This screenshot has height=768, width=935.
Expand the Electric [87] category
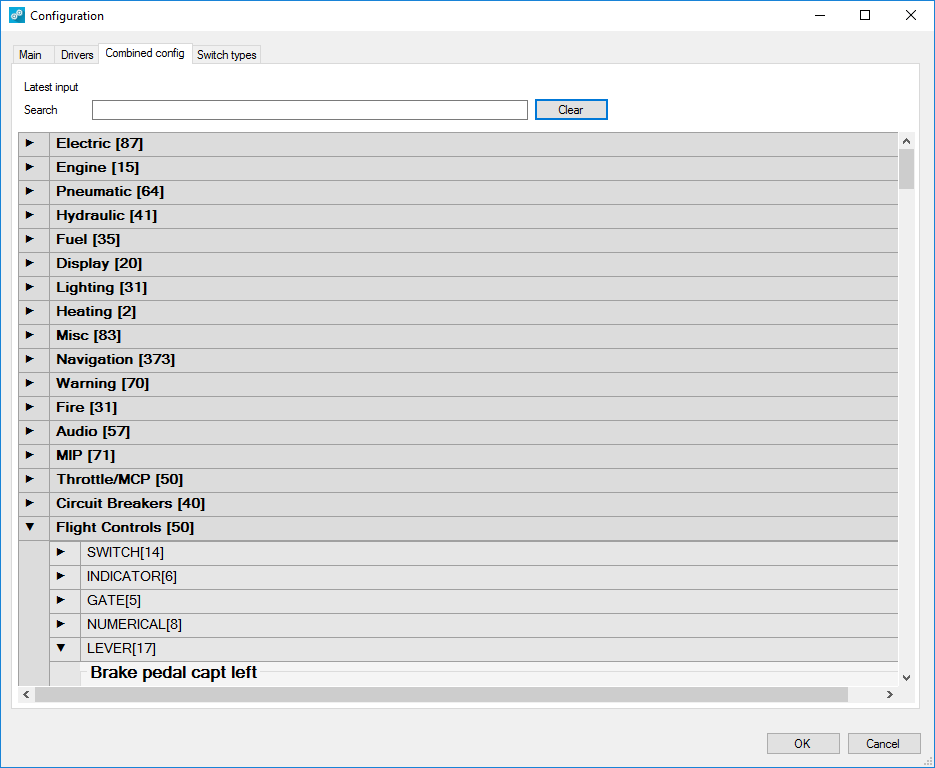click(x=30, y=143)
